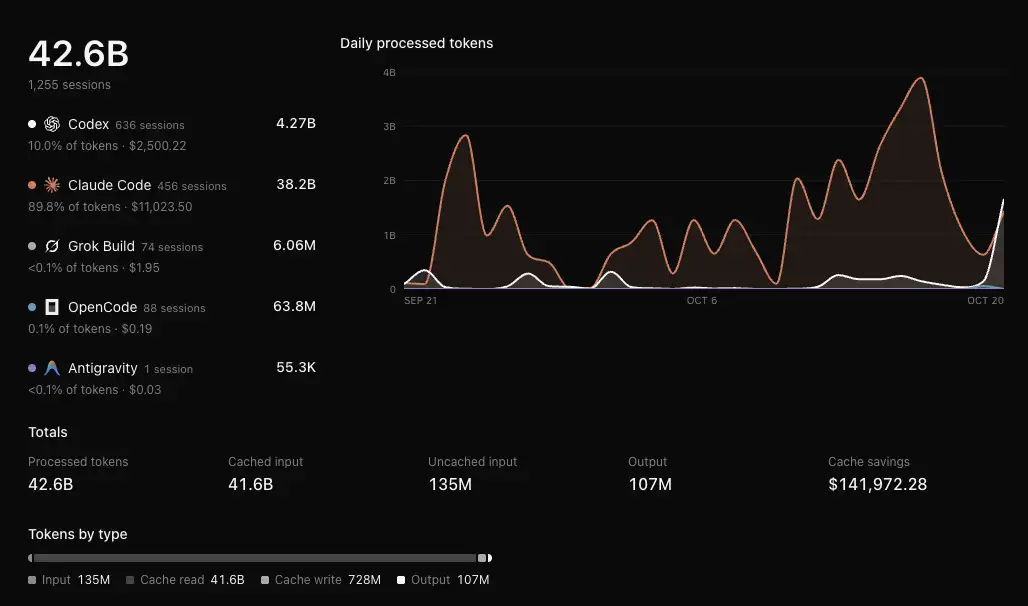1028x606 pixels.
Task: Click the Claude Code 38.2B token value
Action: tap(296, 184)
